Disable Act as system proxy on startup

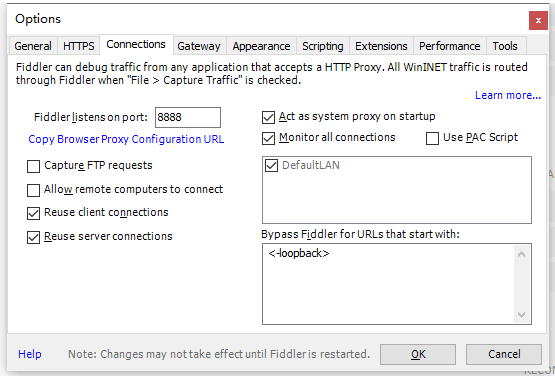268,117
